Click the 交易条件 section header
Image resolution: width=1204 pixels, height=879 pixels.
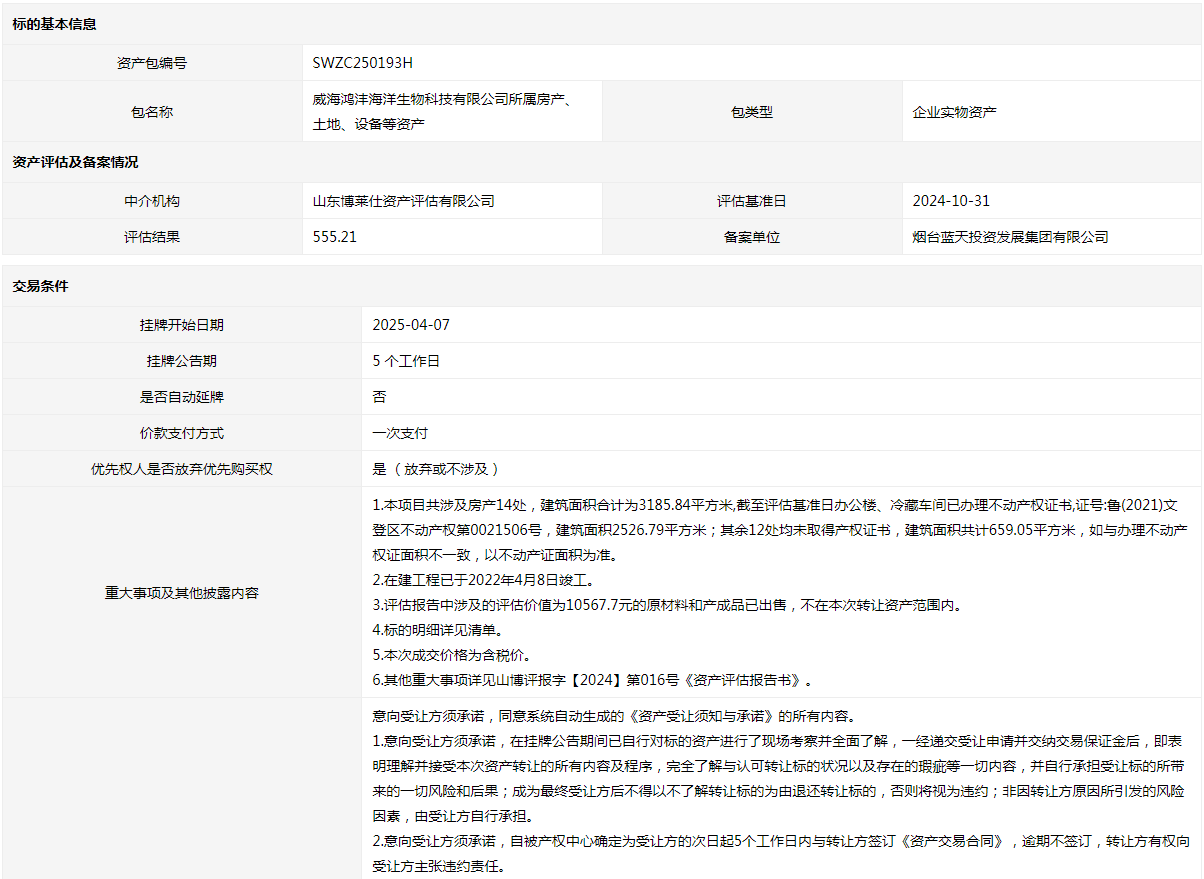point(41,286)
